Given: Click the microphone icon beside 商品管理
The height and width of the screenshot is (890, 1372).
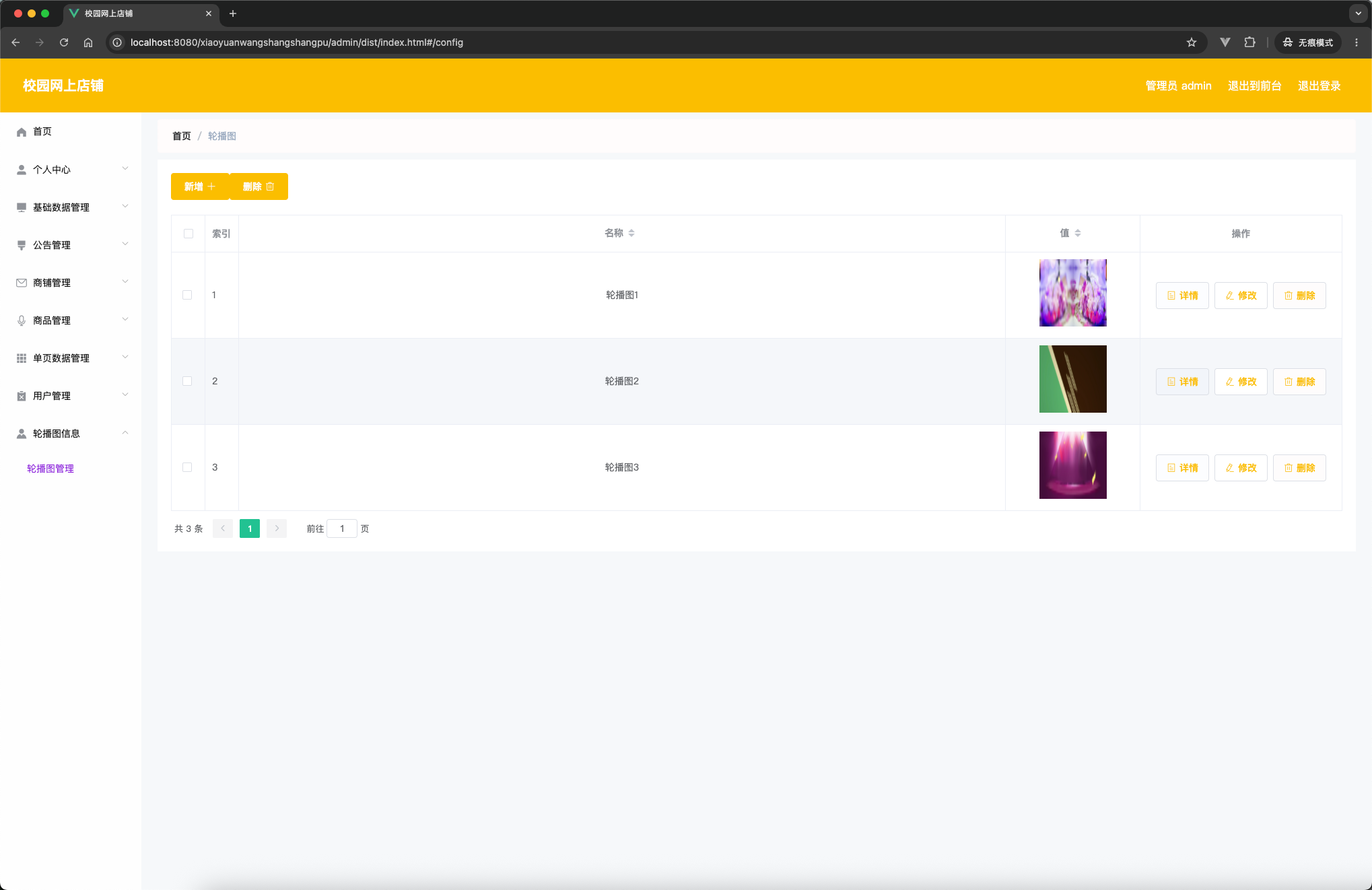Looking at the screenshot, I should click(22, 320).
